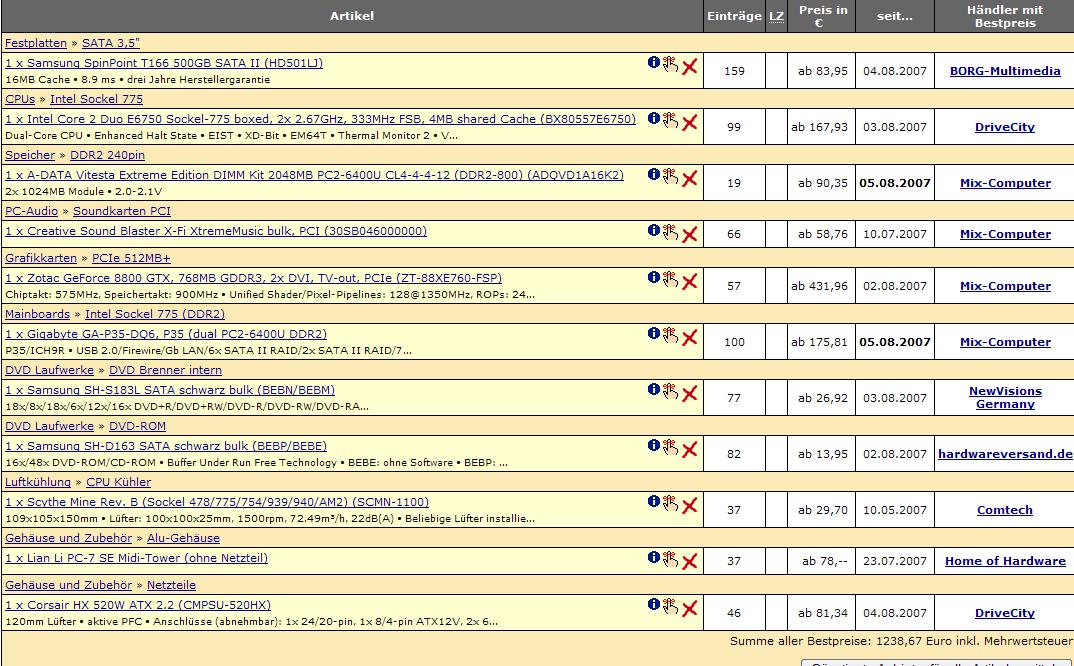Remove Samsung SH-S183L with red X
1074x666 pixels.
[690, 394]
